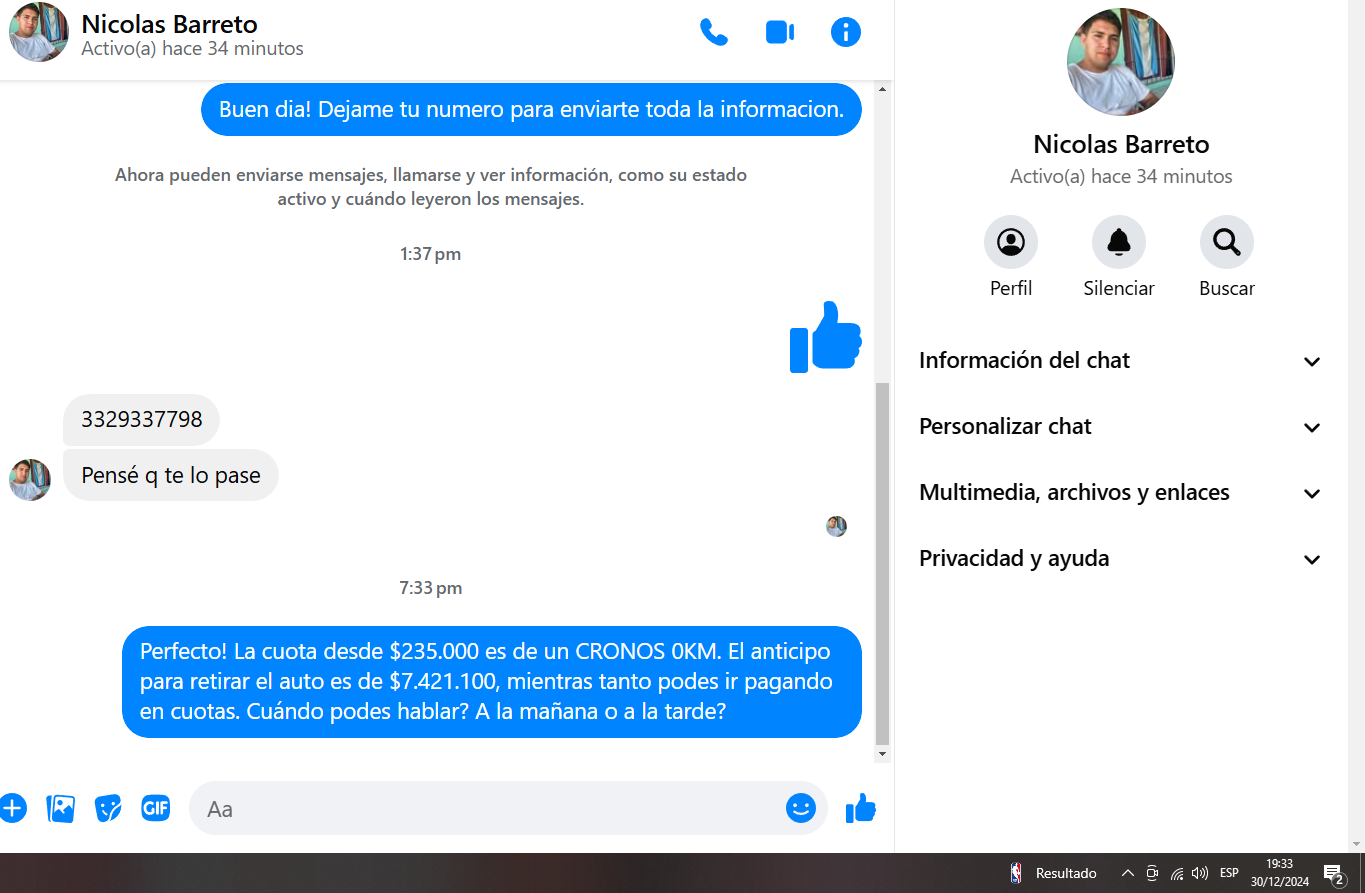The image size is (1365, 893).
Task: Open the GIF picker
Action: pos(155,808)
